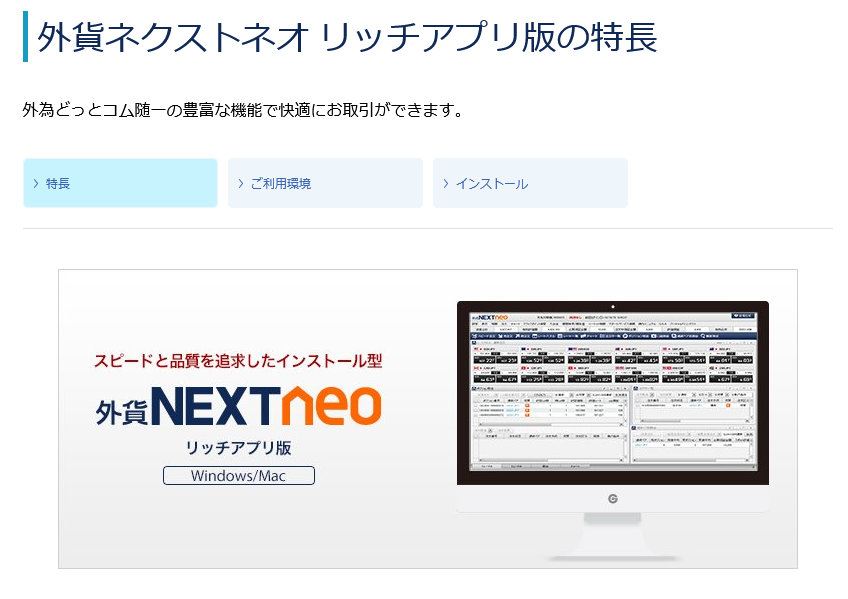Open the ご利用環境 tab
Viewport: 848px width, 599px height.
point(325,183)
